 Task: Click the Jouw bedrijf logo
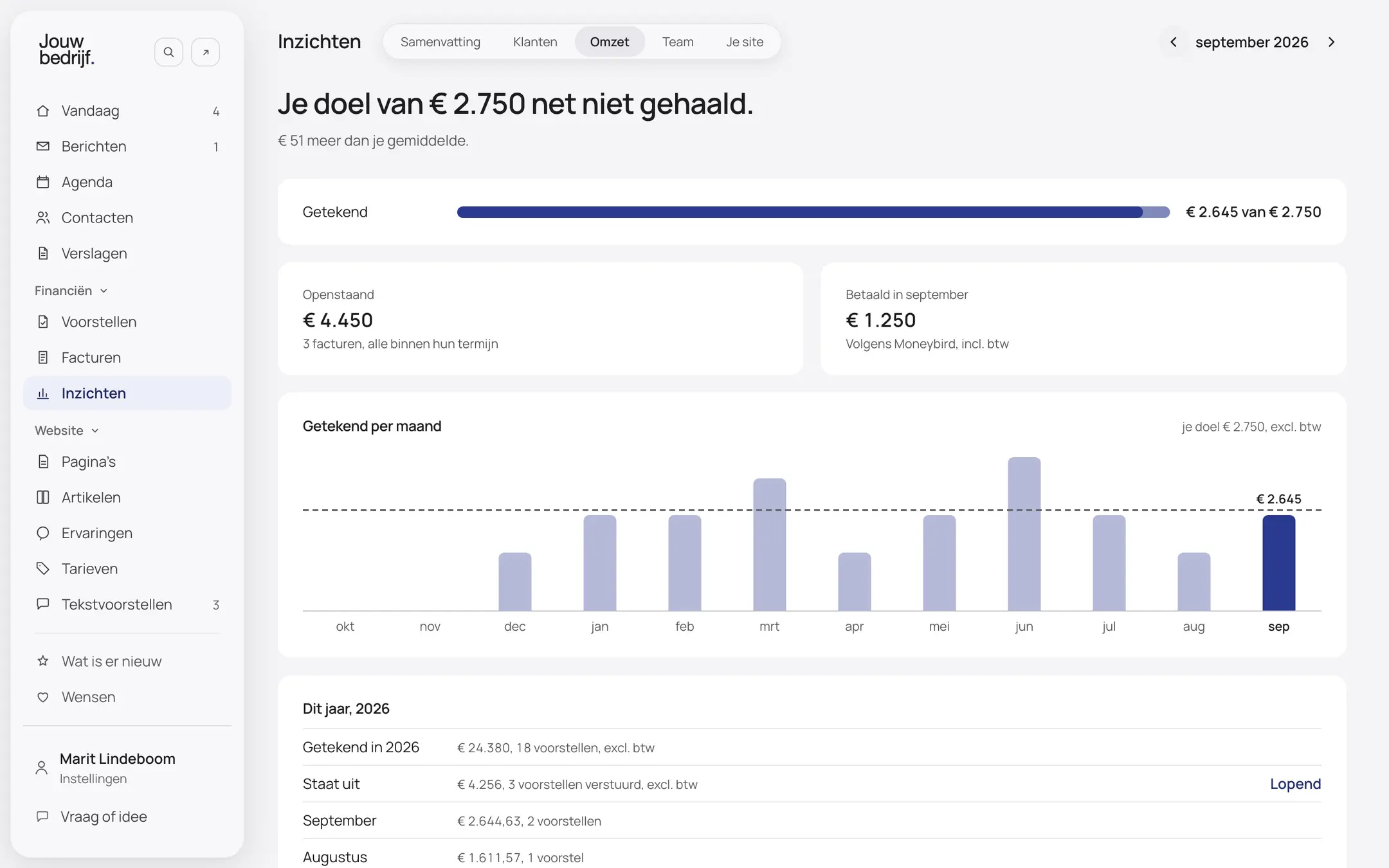[66, 50]
